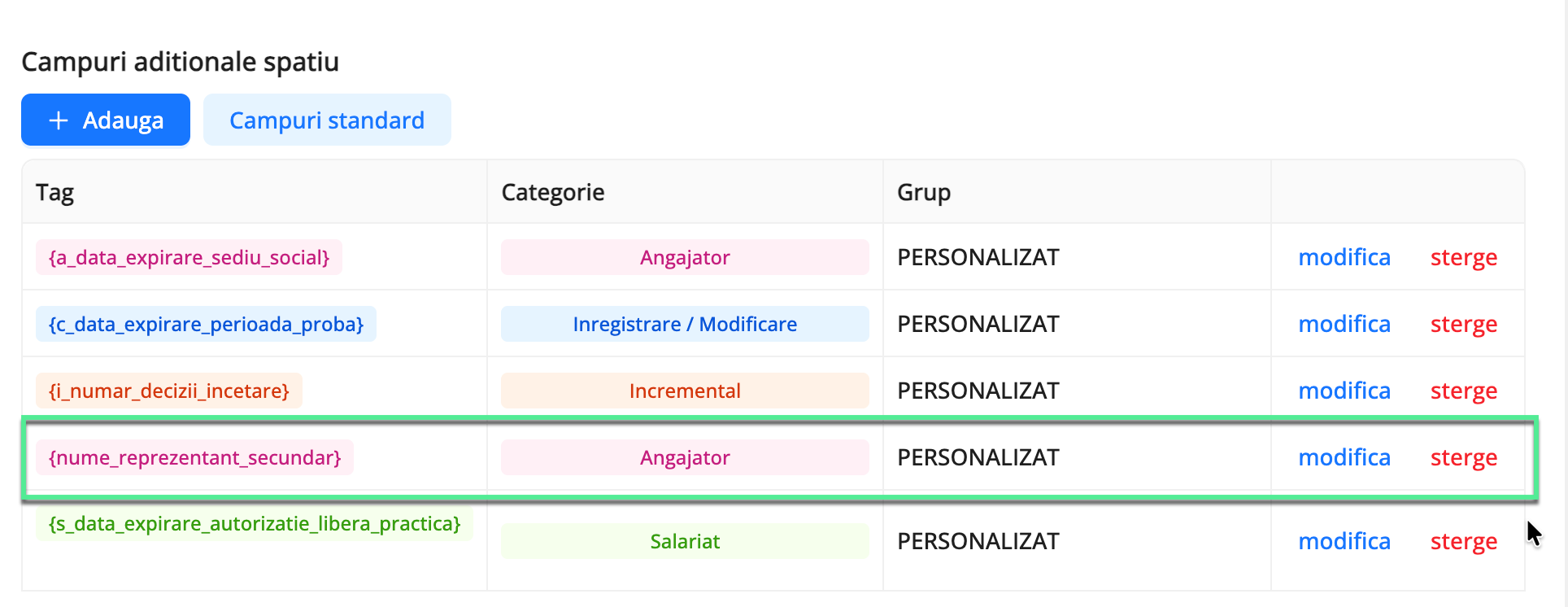Click the Inregistrare / Modificare category badge
Screen dimensions: 1568x607
point(684,323)
